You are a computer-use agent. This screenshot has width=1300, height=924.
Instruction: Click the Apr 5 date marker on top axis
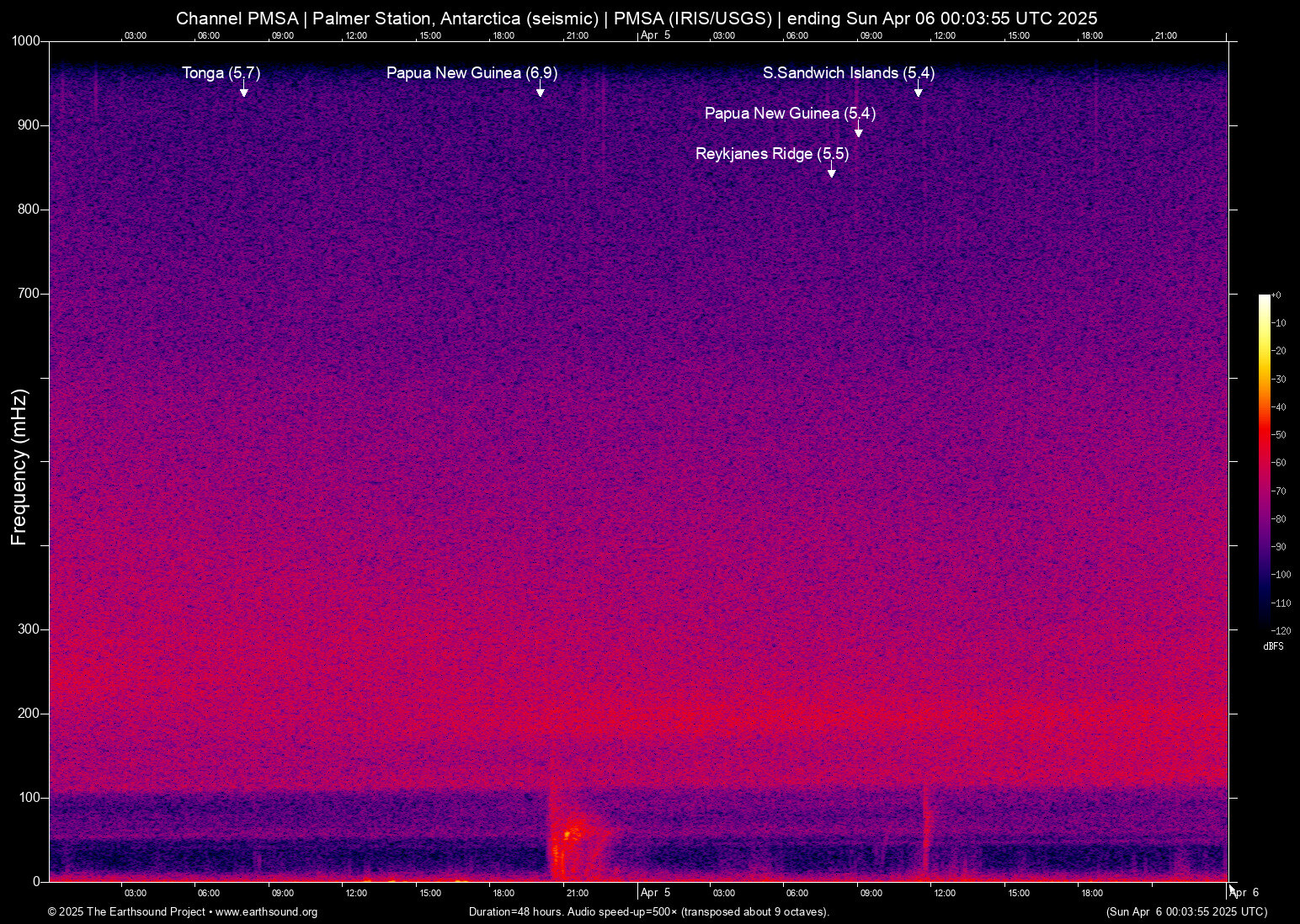pyautogui.click(x=655, y=35)
